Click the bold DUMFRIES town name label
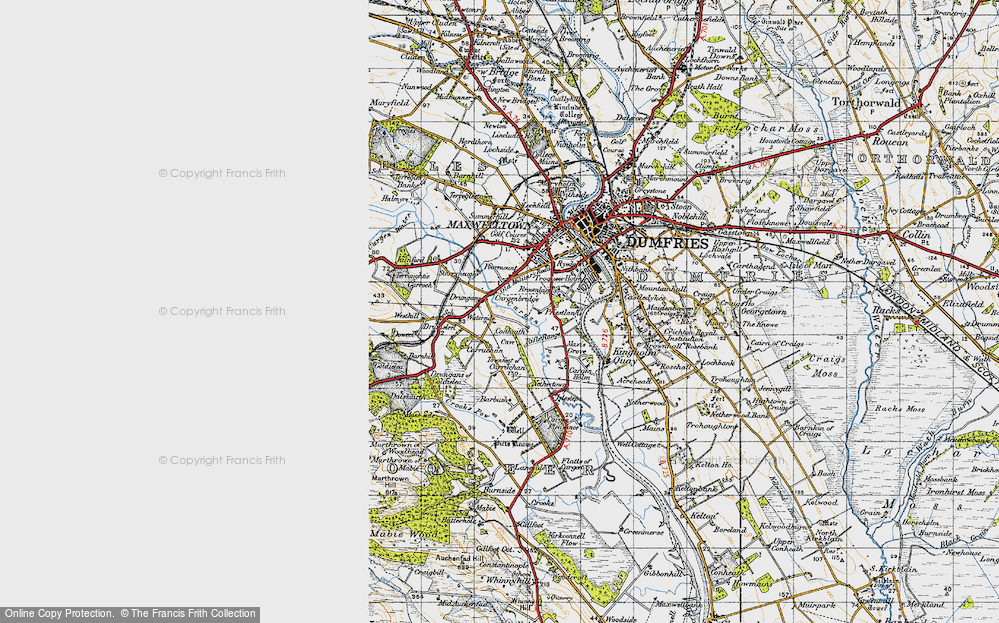Image resolution: width=999 pixels, height=623 pixels. [x=667, y=243]
